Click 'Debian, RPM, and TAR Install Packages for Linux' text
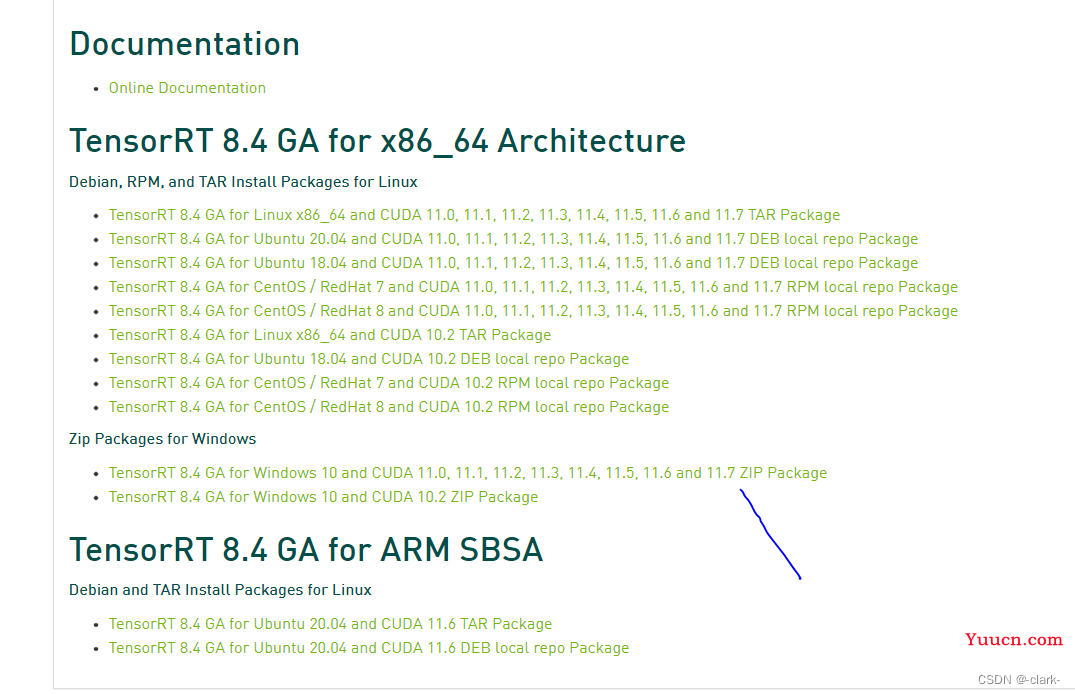 click(x=243, y=182)
